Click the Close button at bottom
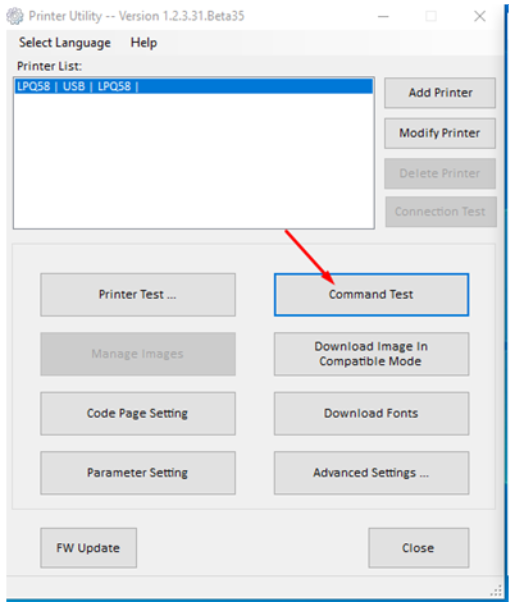 pos(418,548)
